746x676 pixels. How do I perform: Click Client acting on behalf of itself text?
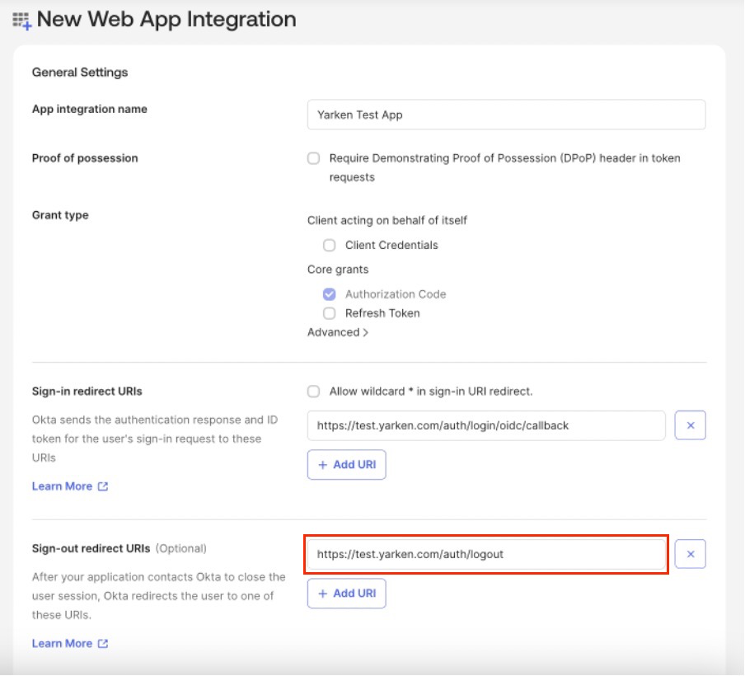tap(387, 221)
